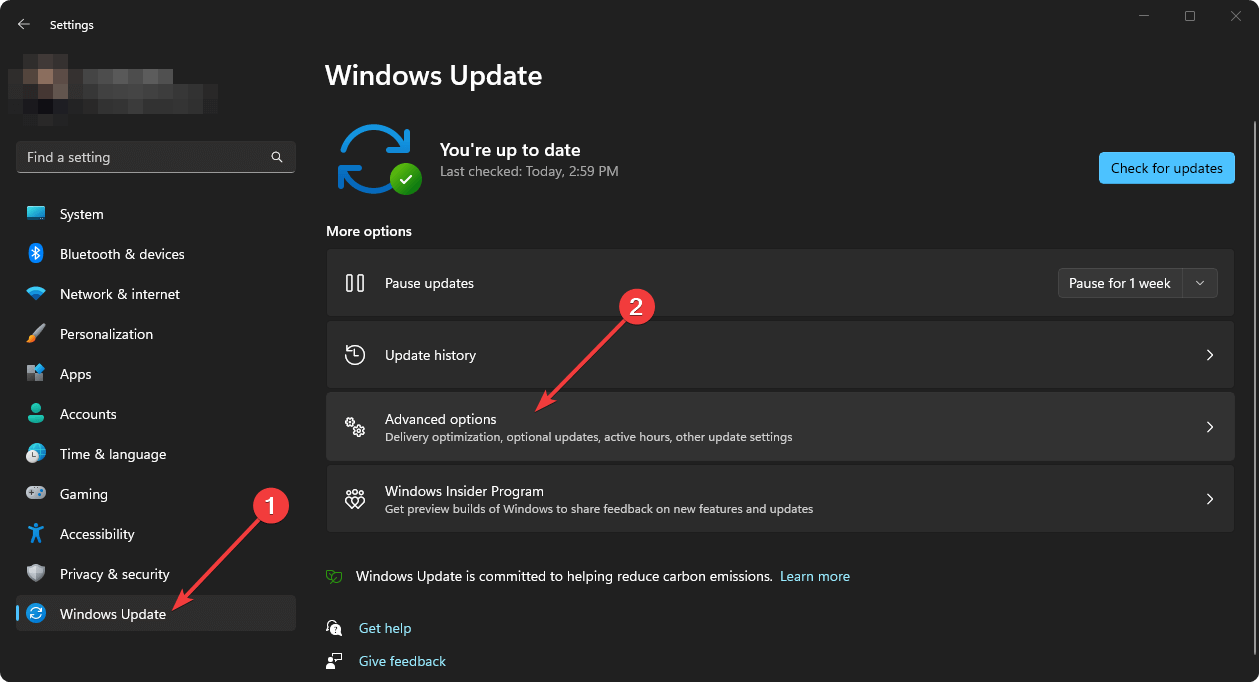The height and width of the screenshot is (682, 1259).
Task: Click the pause icon beside Pause updates
Action: click(355, 283)
